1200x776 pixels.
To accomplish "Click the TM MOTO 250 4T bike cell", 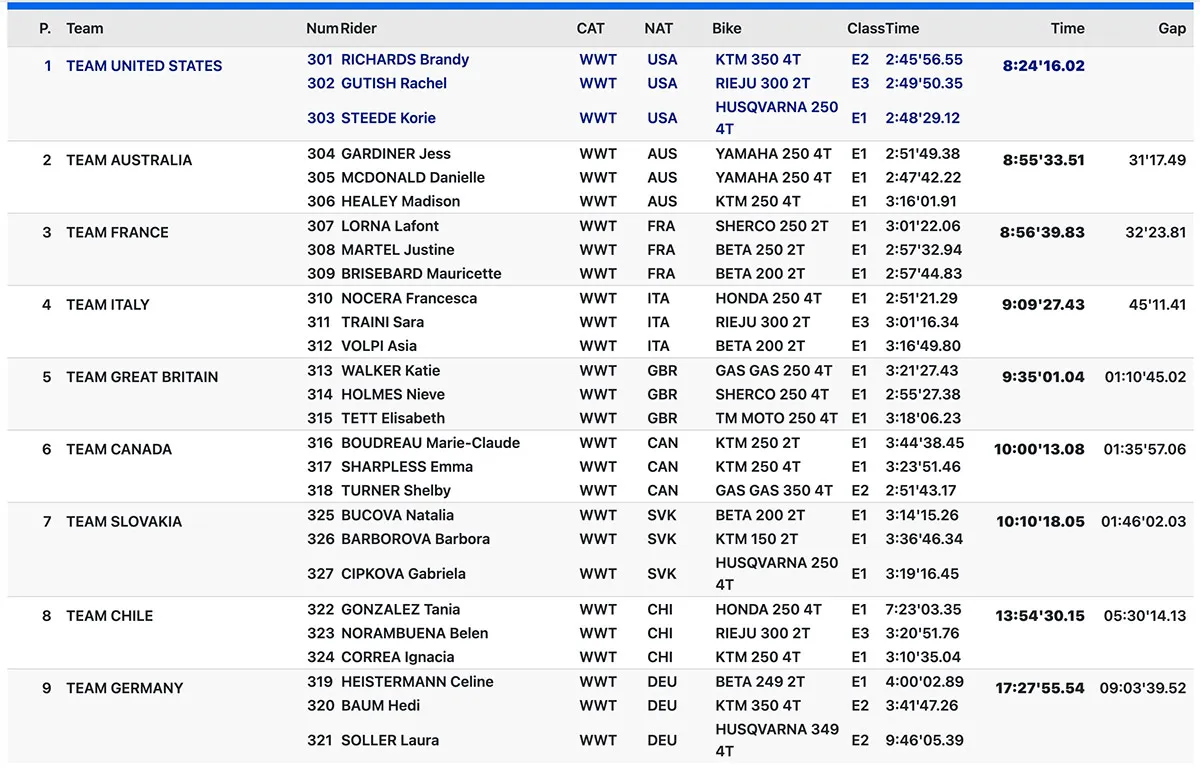I will click(777, 419).
